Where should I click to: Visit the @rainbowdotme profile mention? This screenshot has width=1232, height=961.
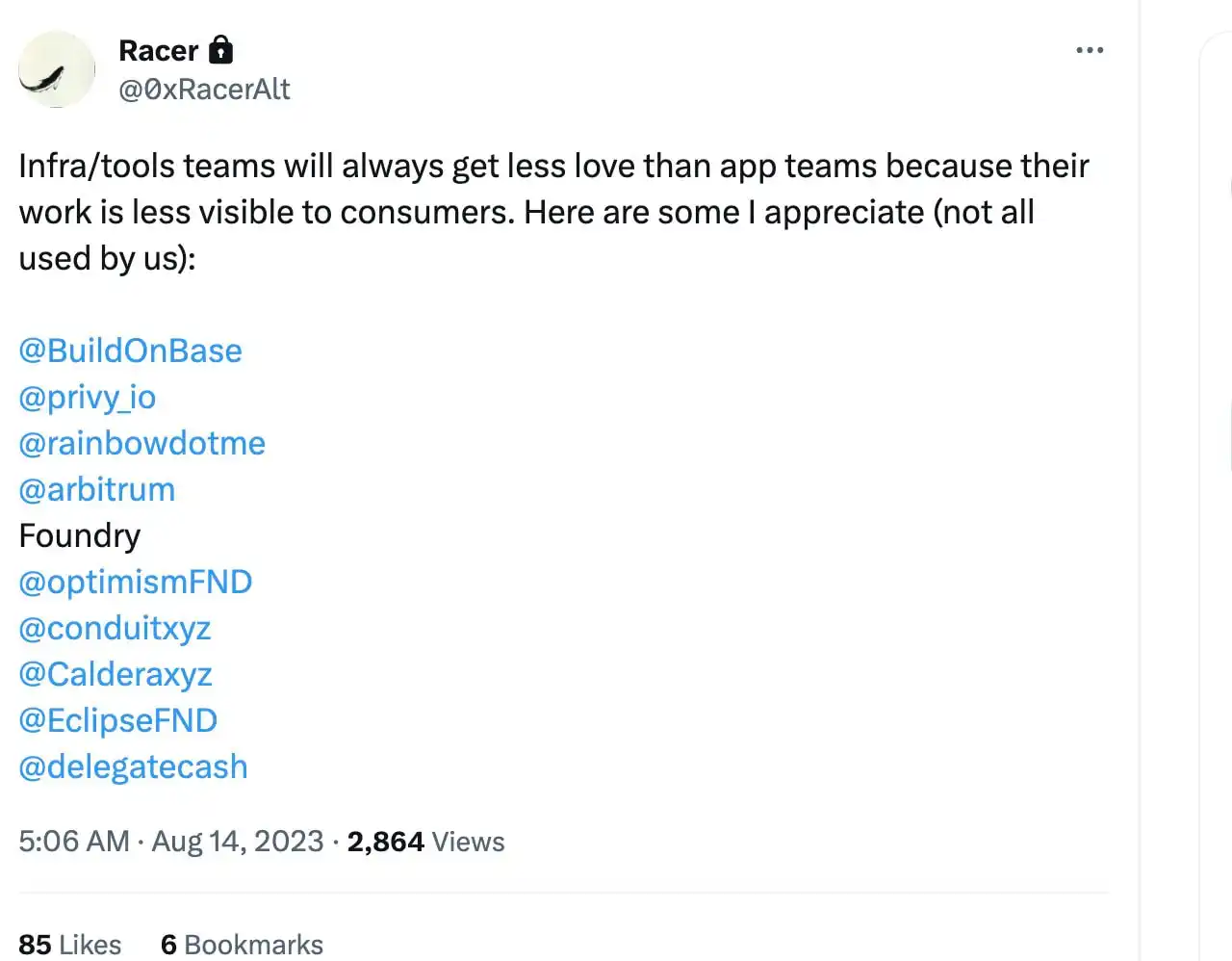click(141, 443)
